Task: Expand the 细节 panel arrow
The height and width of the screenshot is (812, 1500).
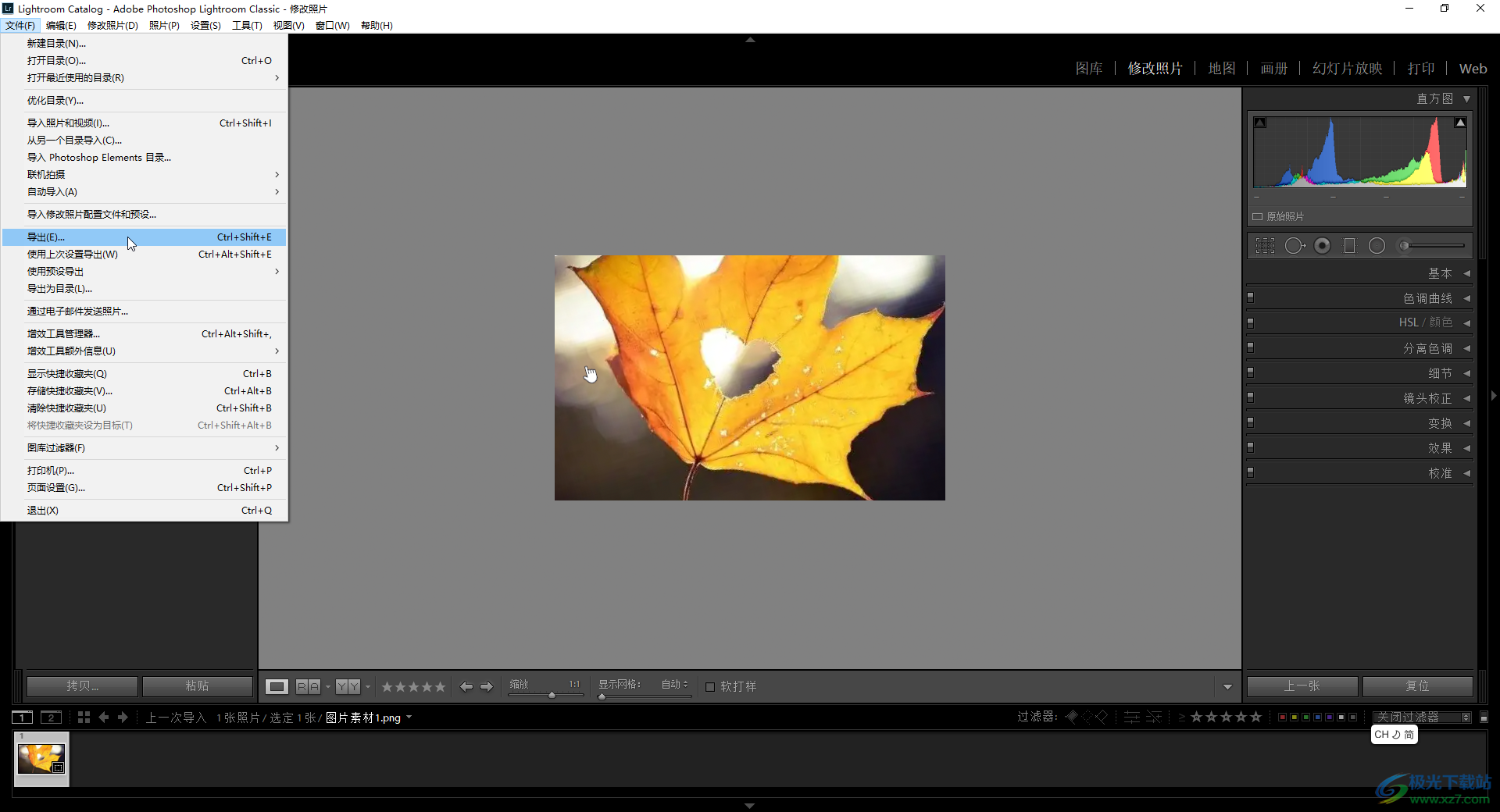Action: pos(1467,373)
